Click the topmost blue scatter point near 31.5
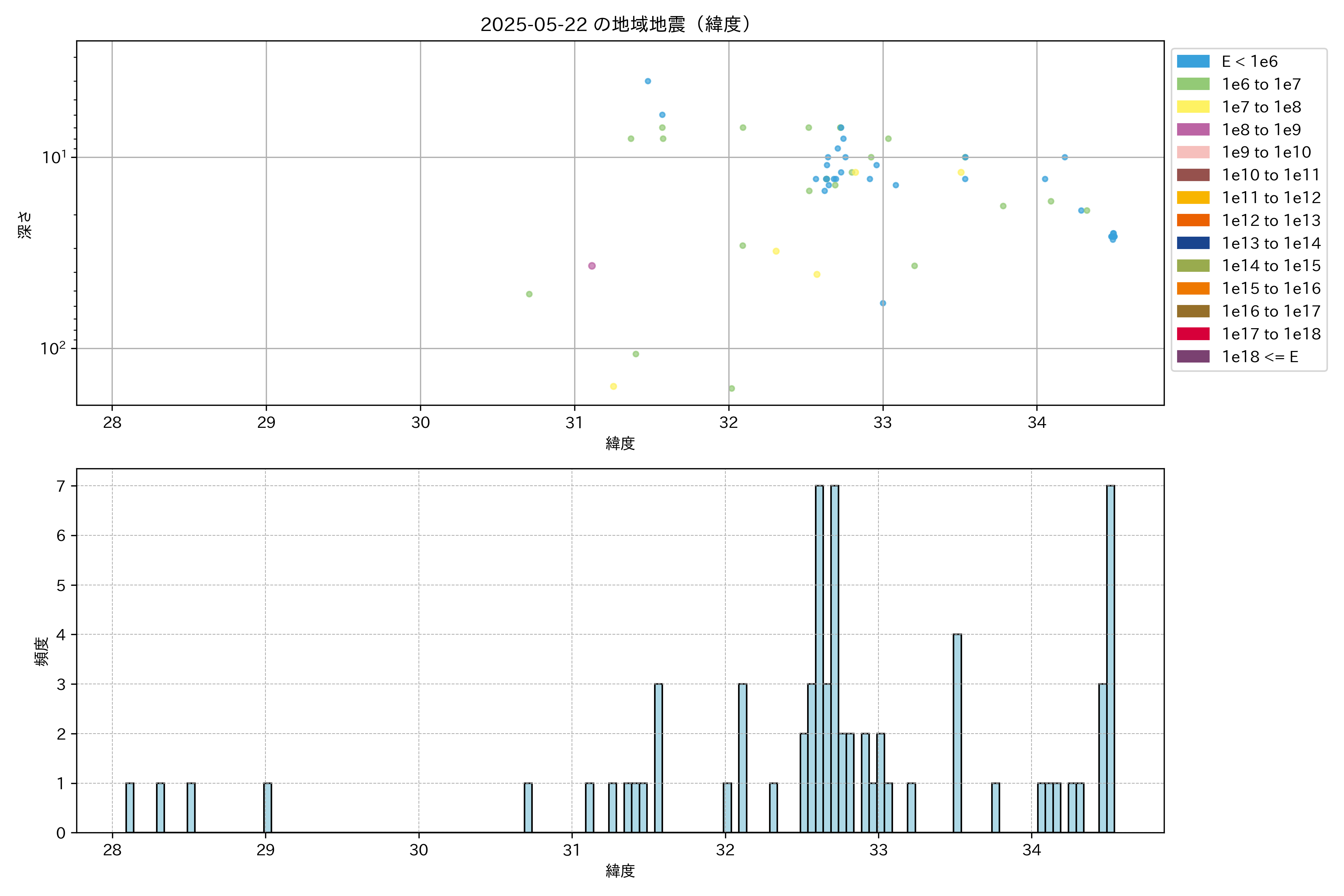1344x896 pixels. click(647, 81)
